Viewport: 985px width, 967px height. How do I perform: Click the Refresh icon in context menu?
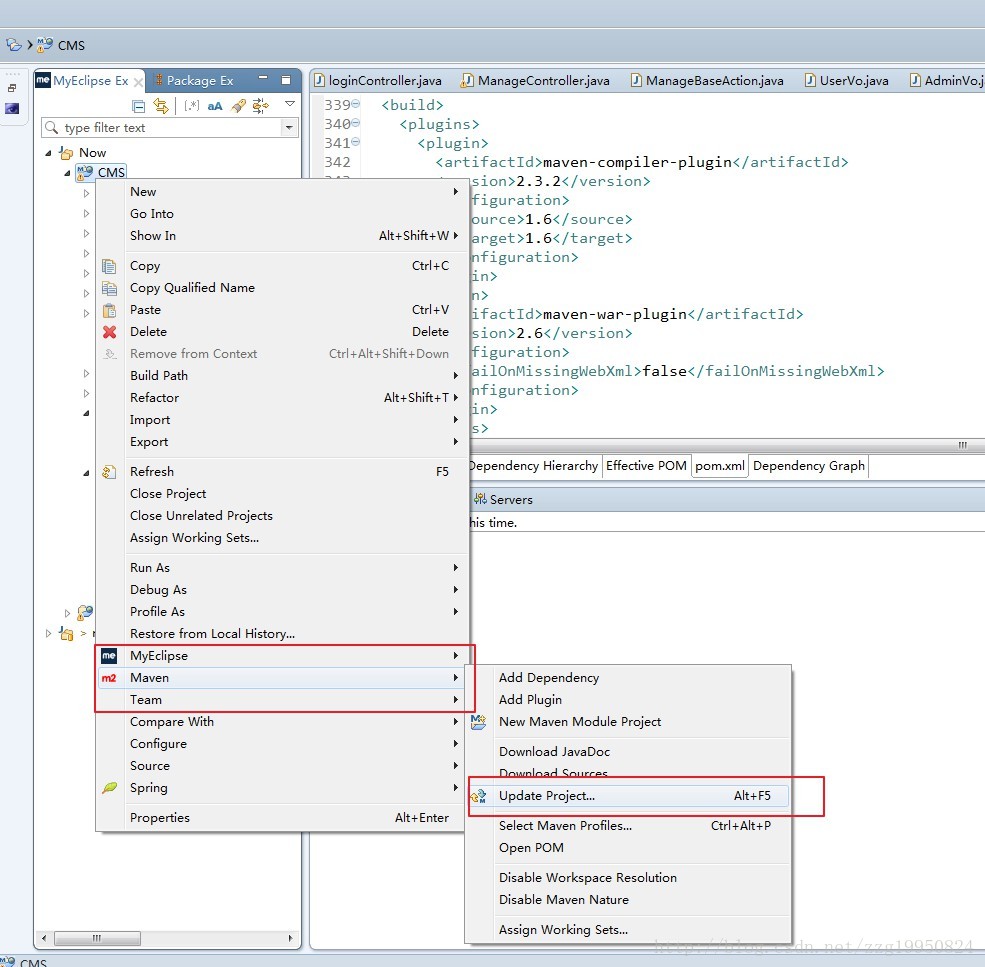pyautogui.click(x=109, y=472)
